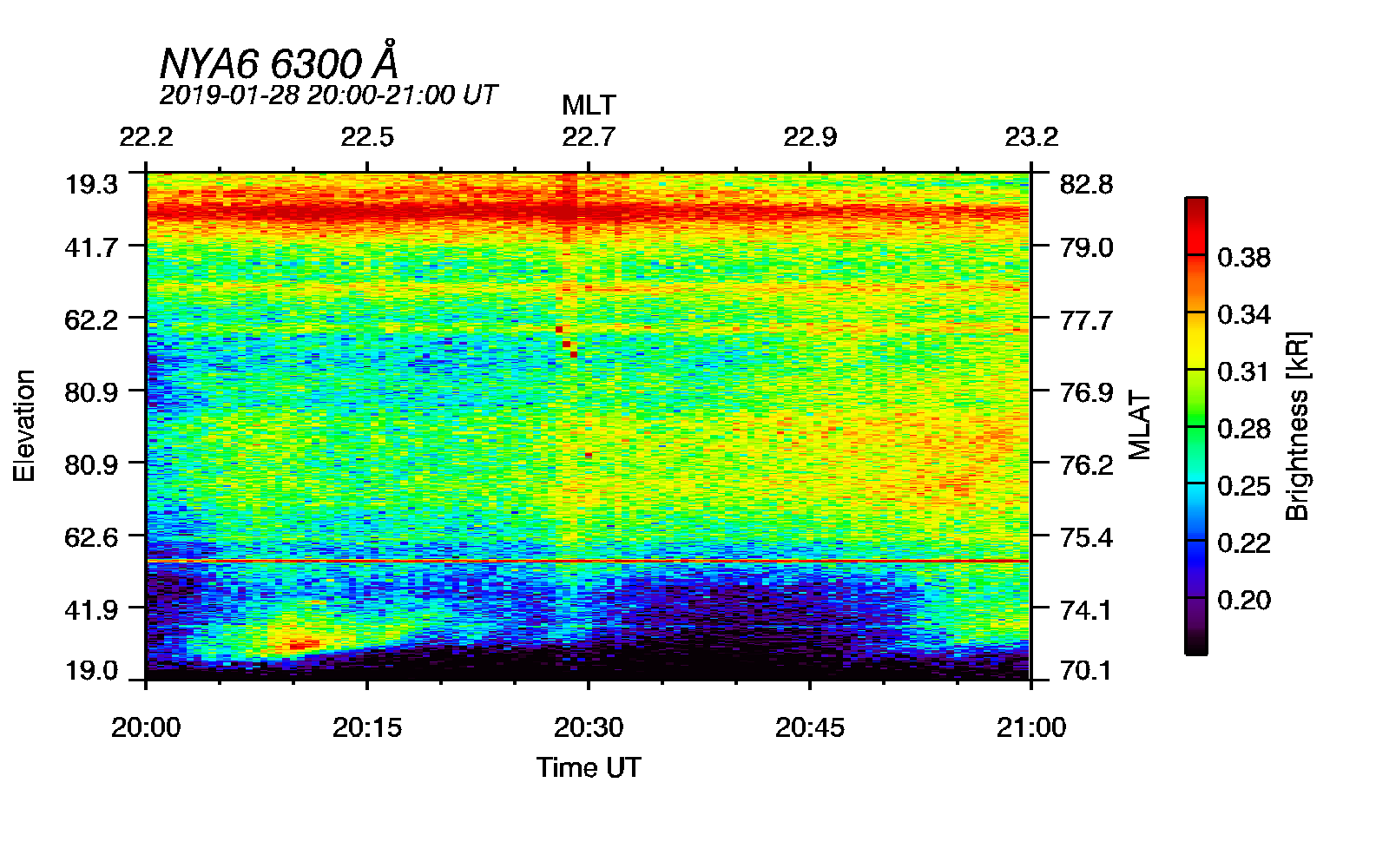
Task: Click the red horizontal line across the keogram
Action: 588,562
